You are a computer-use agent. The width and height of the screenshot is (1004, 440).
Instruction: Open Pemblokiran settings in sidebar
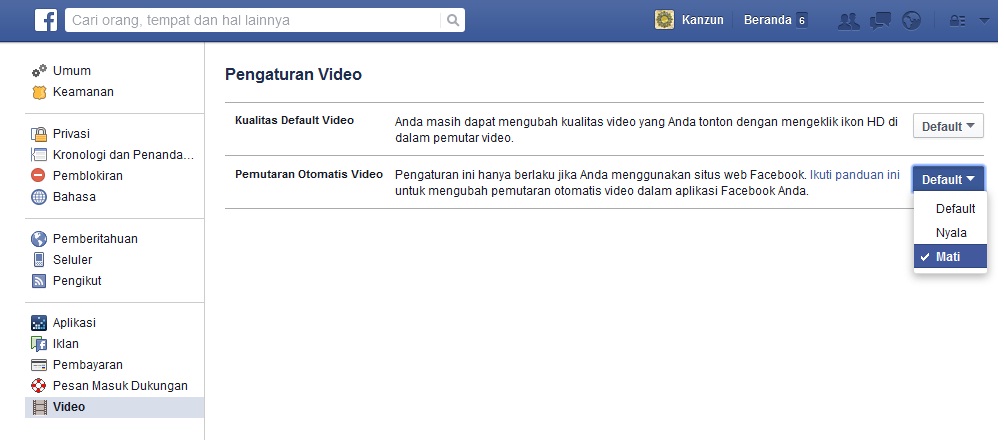(x=88, y=175)
